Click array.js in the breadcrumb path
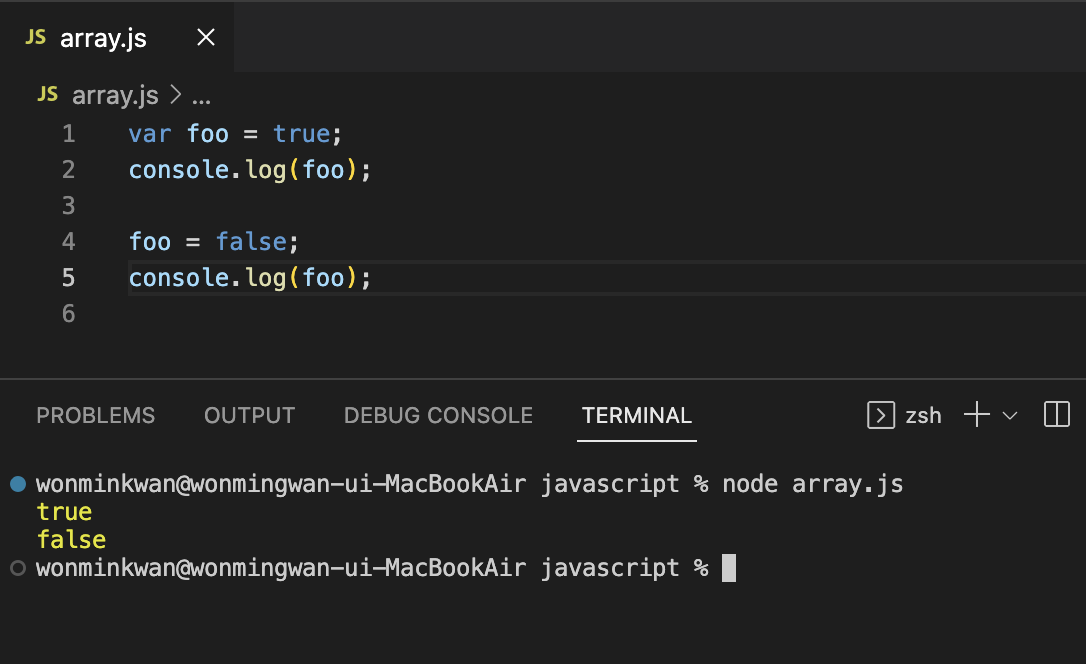 point(115,95)
